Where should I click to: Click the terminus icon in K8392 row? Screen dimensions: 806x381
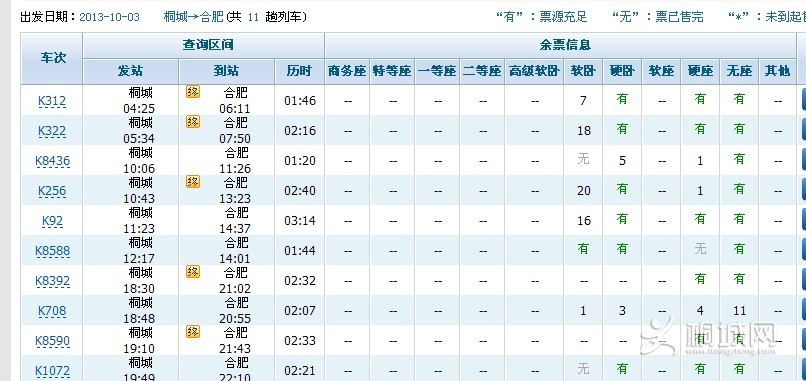193,271
